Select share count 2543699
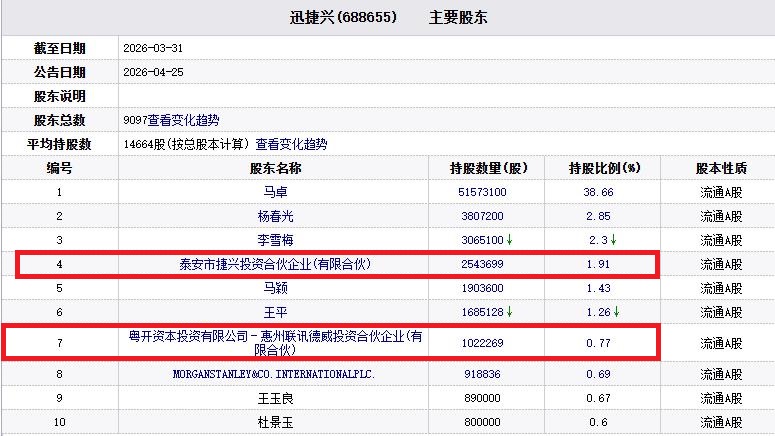Viewport: 775px width, 436px height. 482,264
